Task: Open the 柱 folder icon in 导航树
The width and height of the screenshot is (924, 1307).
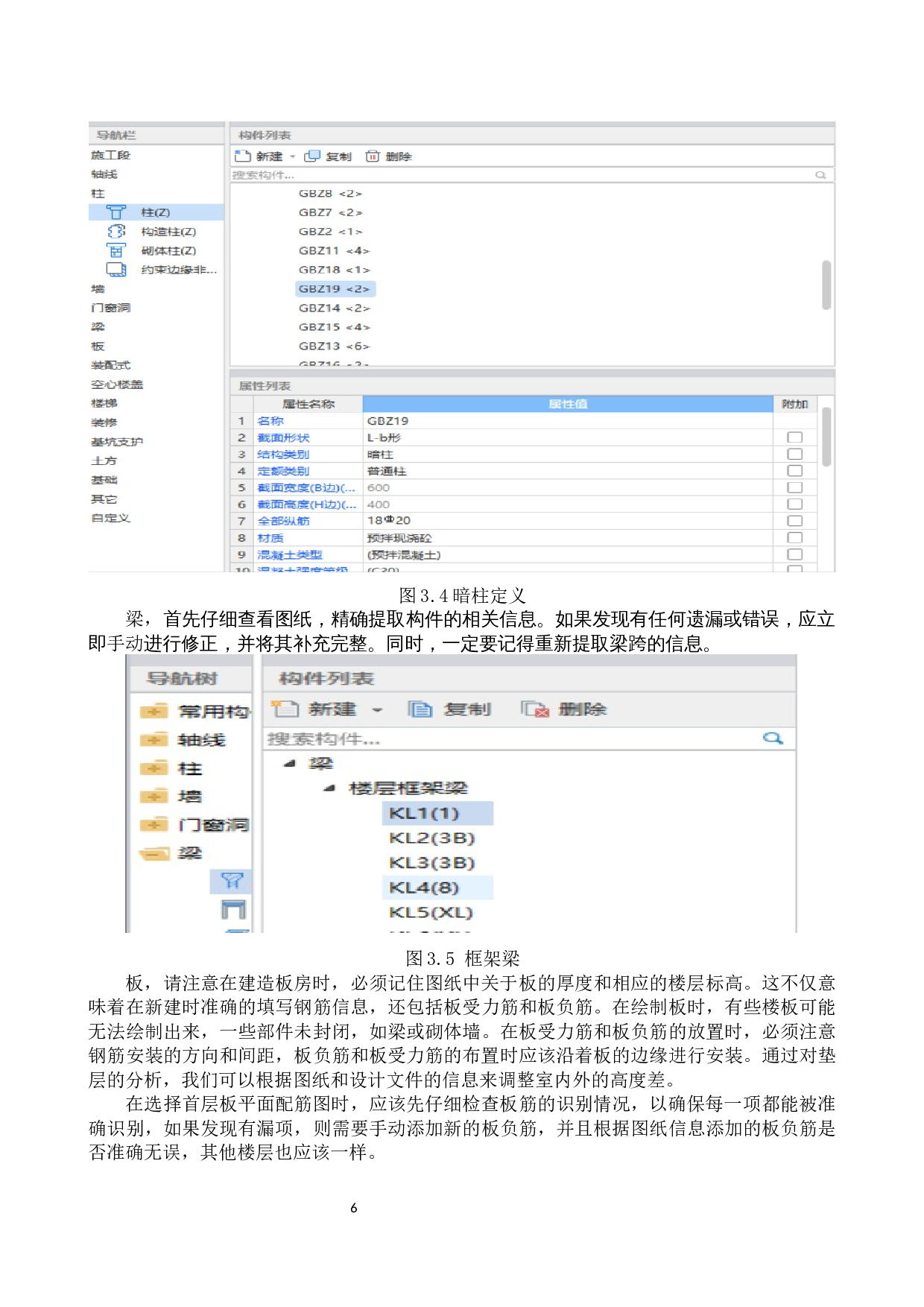Action: (x=154, y=768)
